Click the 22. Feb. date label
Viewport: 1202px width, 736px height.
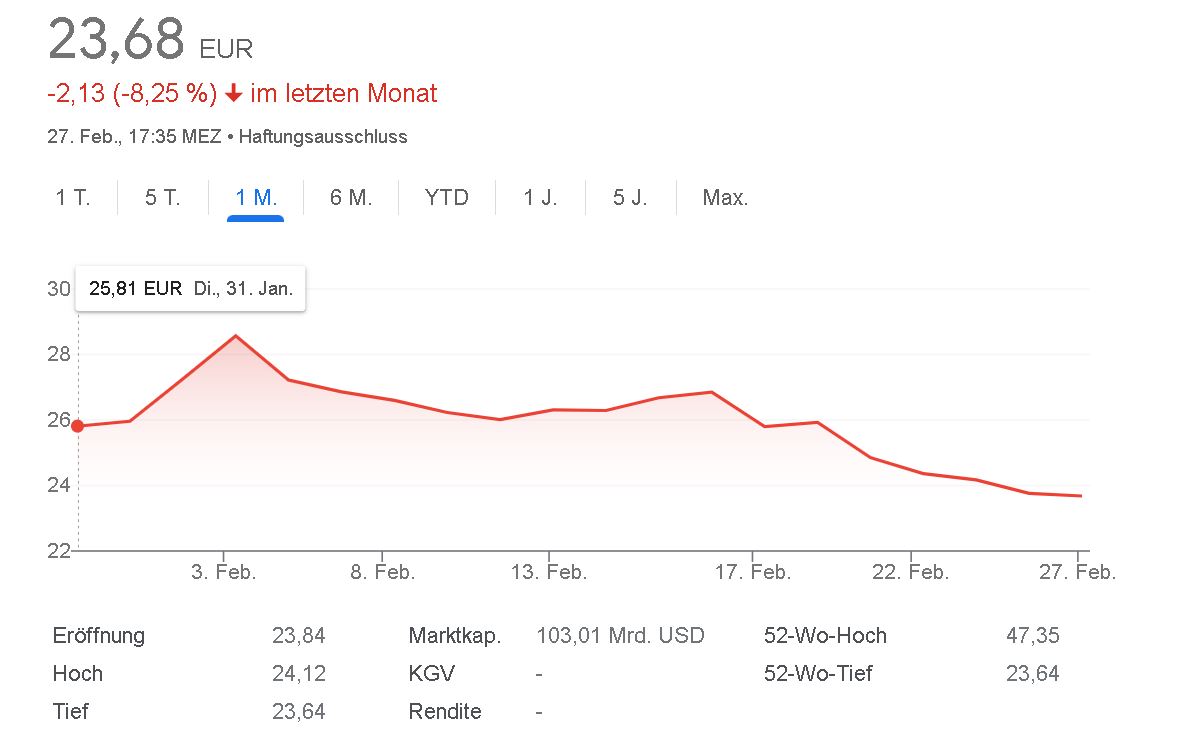click(911, 573)
